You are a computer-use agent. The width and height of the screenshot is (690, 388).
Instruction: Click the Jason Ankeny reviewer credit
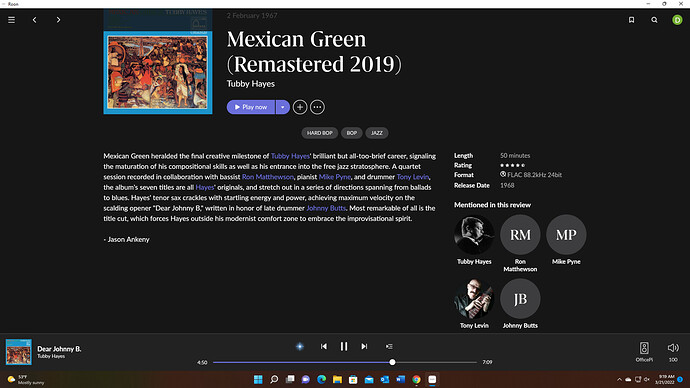tap(128, 239)
